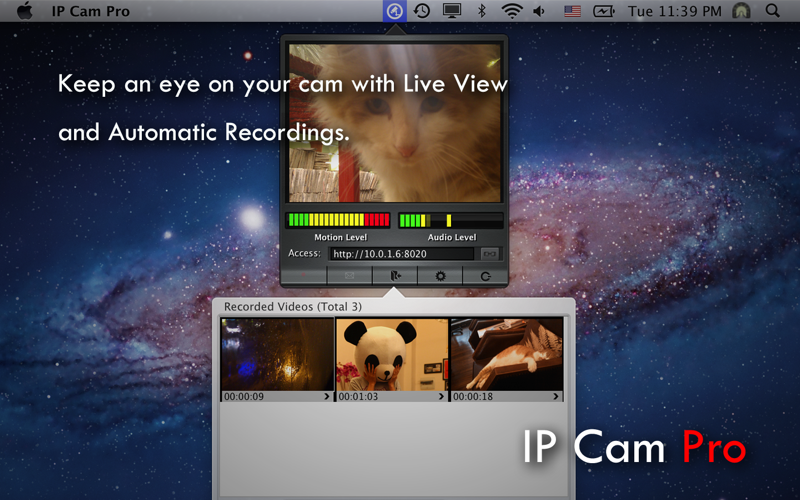
Task: Click the volume speaker icon
Action: [539, 11]
